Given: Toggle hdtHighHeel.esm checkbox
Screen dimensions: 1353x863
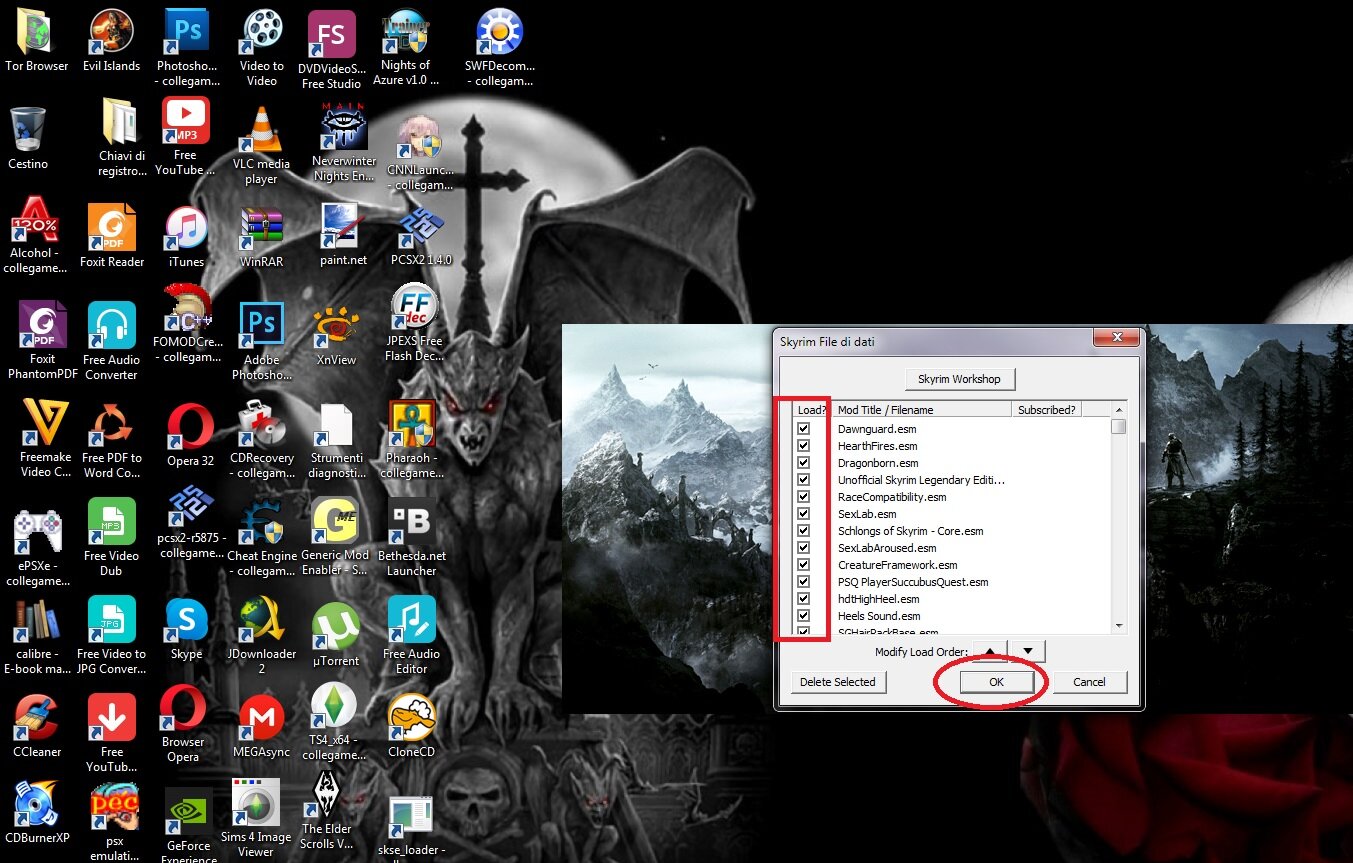Looking at the screenshot, I should pyautogui.click(x=803, y=599).
